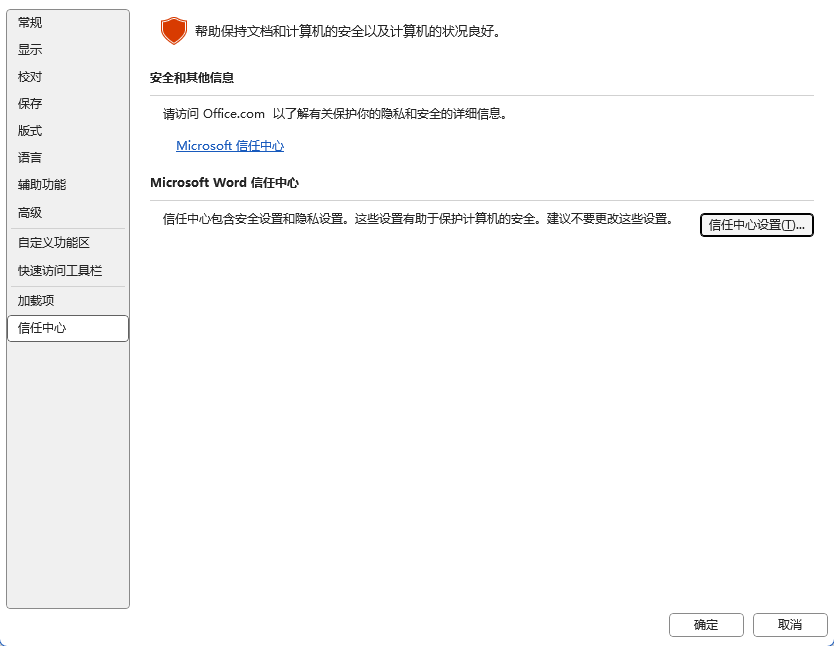Click 取消 to dismiss dialog
Screen dimensions: 834x646
tap(790, 625)
